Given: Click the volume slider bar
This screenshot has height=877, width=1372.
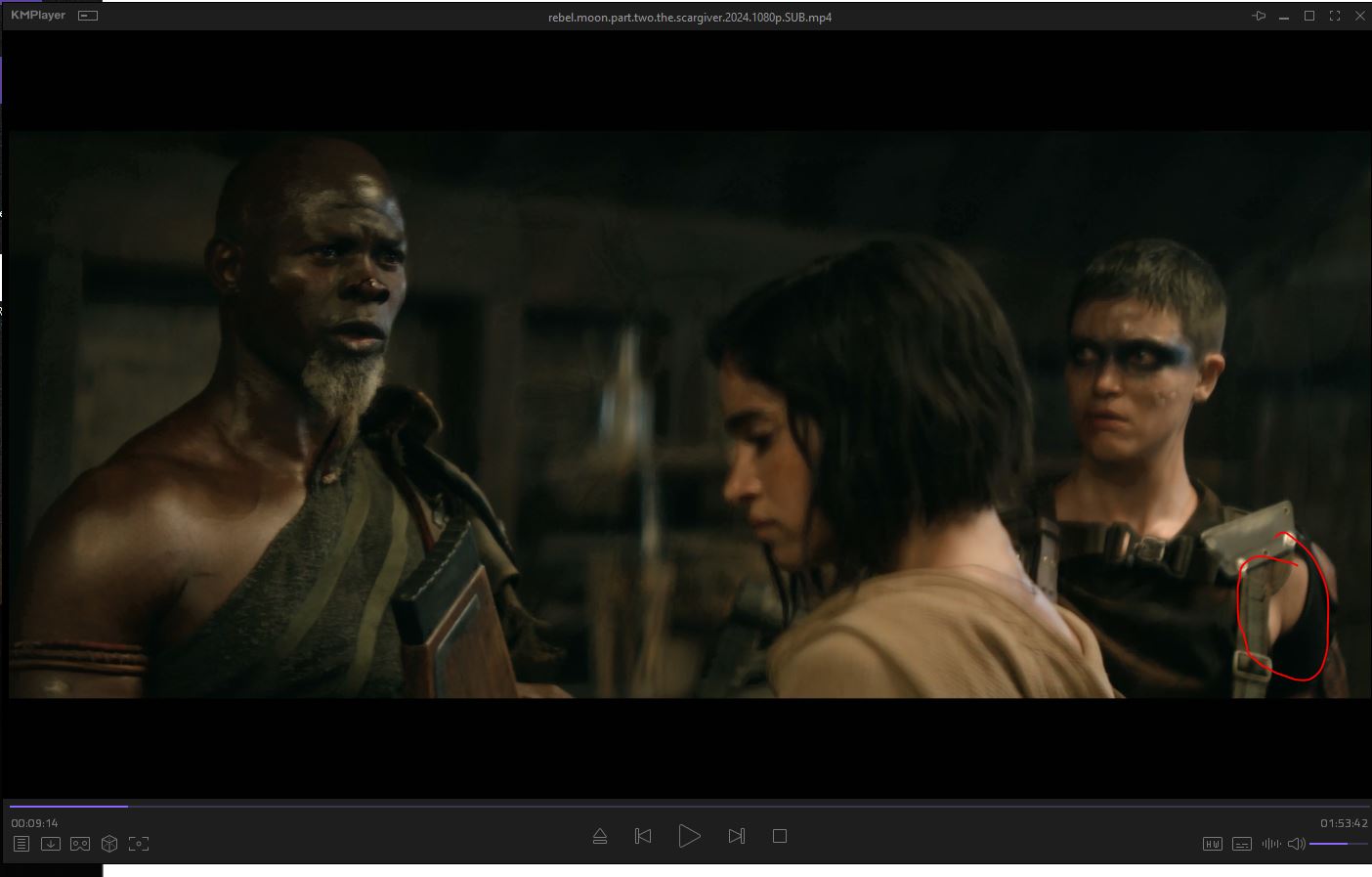Looking at the screenshot, I should tap(1338, 843).
